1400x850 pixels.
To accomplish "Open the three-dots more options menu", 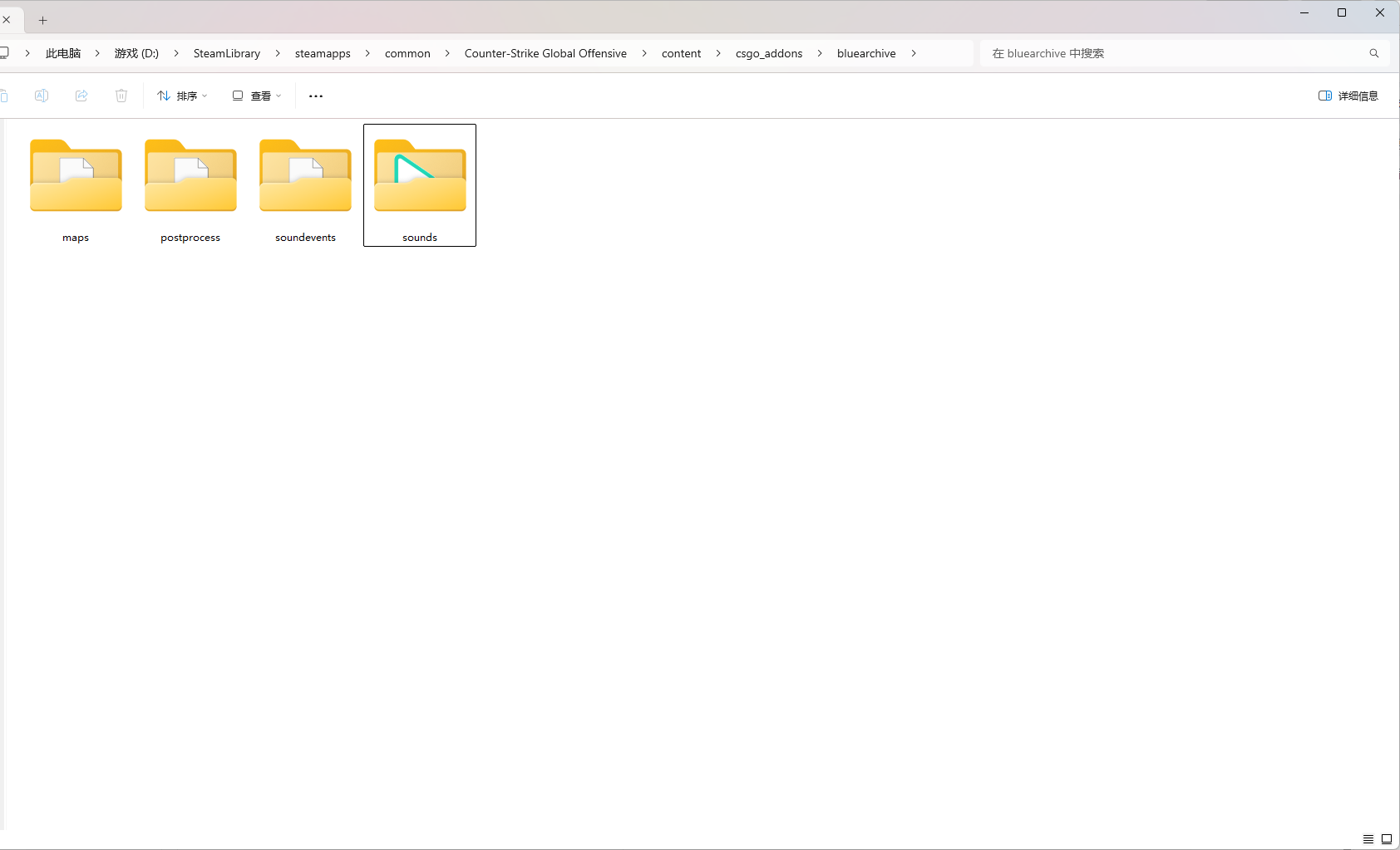I will point(316,96).
